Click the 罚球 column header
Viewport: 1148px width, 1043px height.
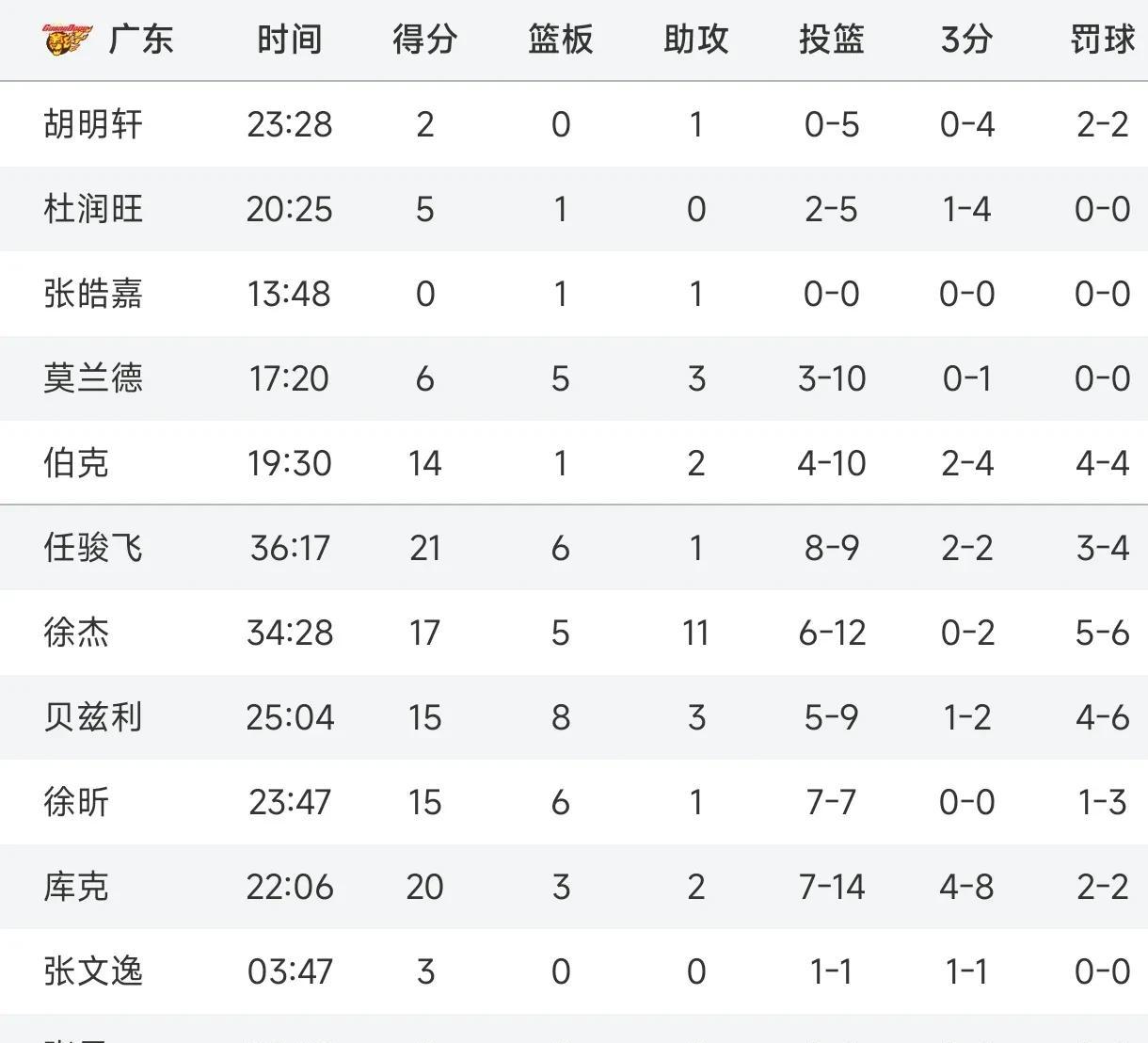(x=1102, y=40)
